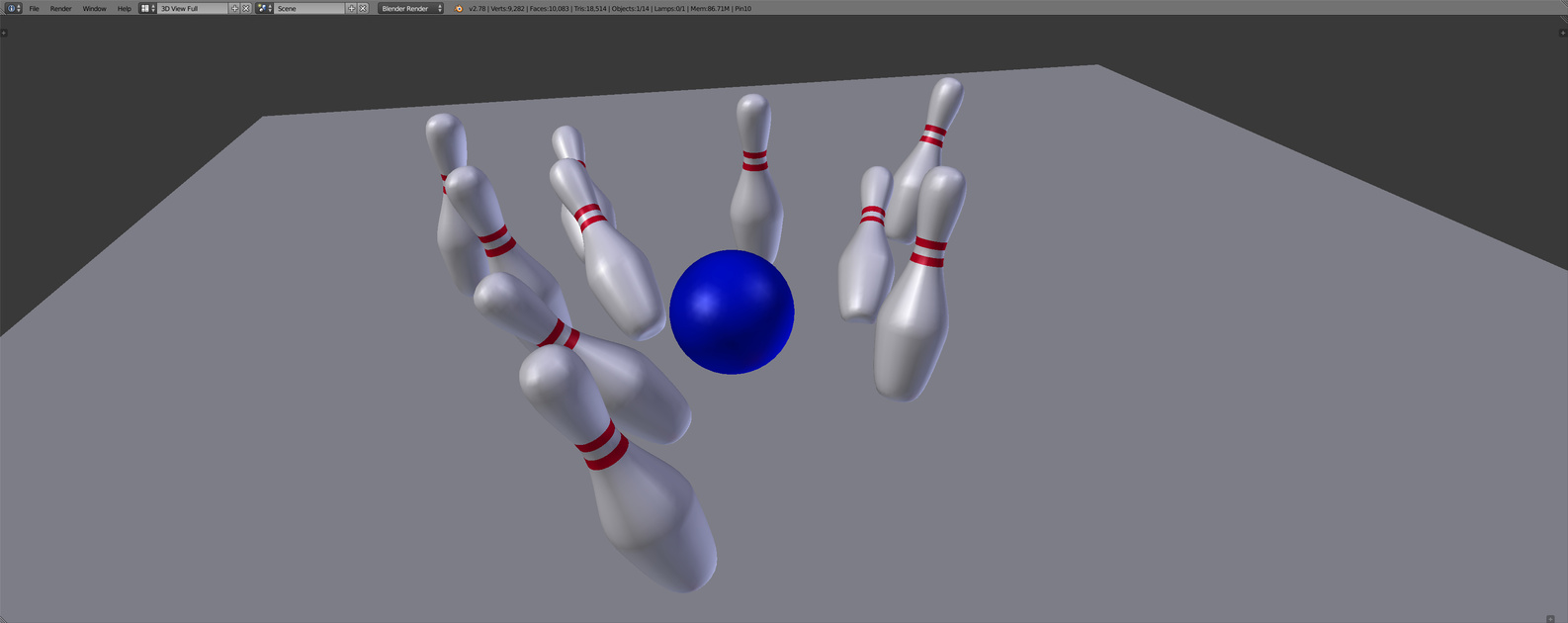Open the File menu

tap(34, 8)
